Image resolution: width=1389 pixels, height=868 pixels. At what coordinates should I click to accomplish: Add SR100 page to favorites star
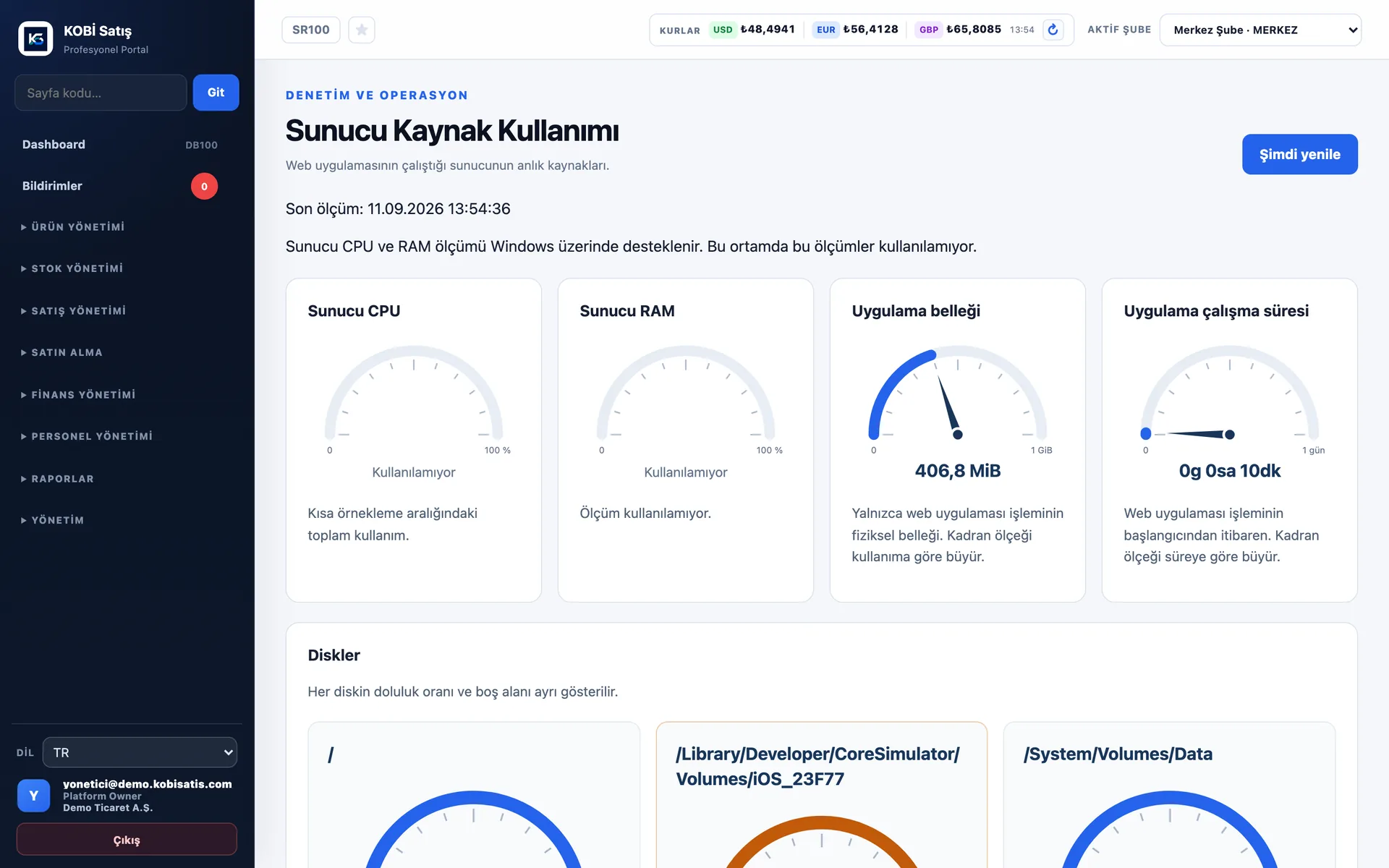[x=362, y=30]
